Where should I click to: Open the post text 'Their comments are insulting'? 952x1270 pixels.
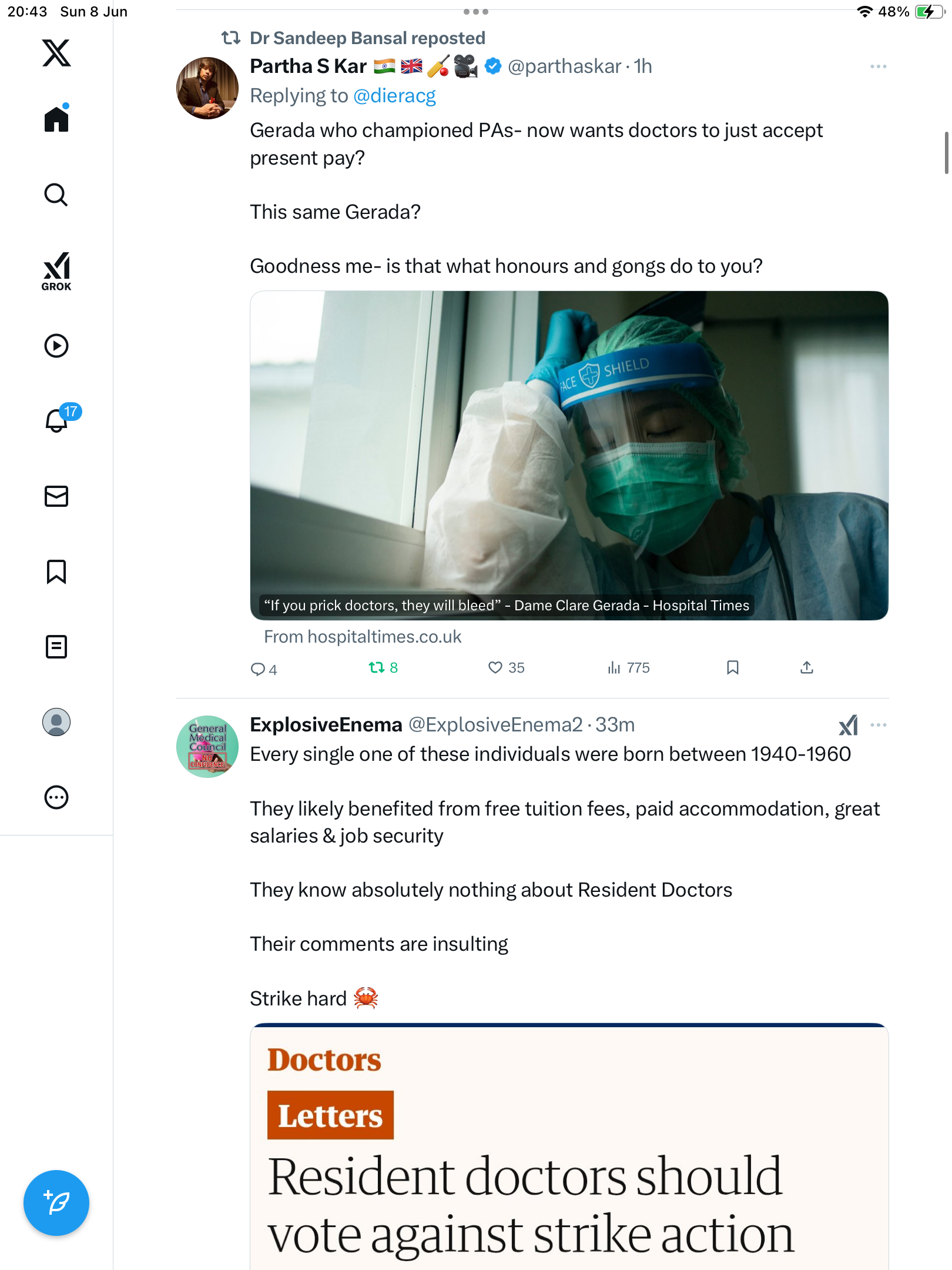pyautogui.click(x=379, y=944)
